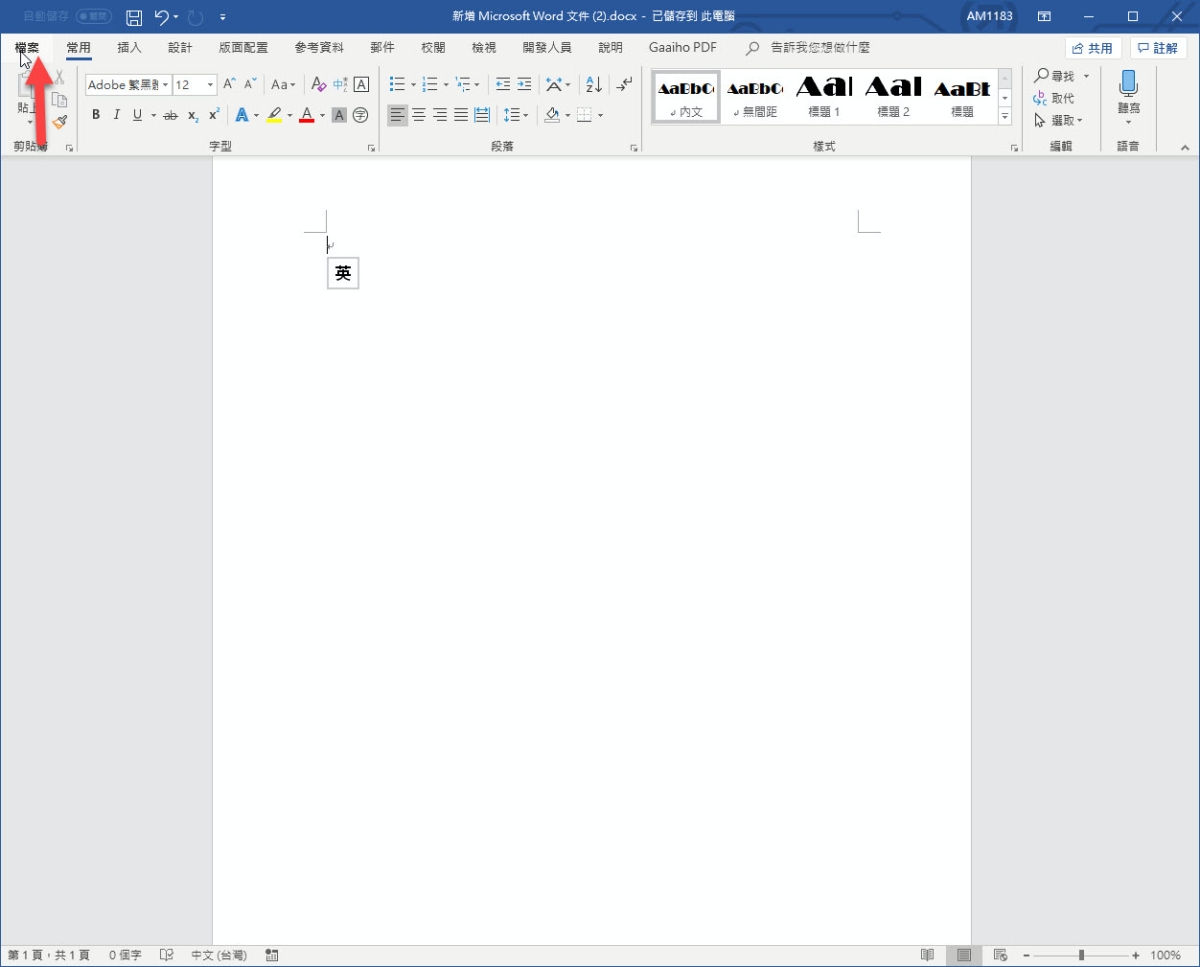Expand the styles gallery more arrow
1200x967 pixels.
[x=1005, y=116]
